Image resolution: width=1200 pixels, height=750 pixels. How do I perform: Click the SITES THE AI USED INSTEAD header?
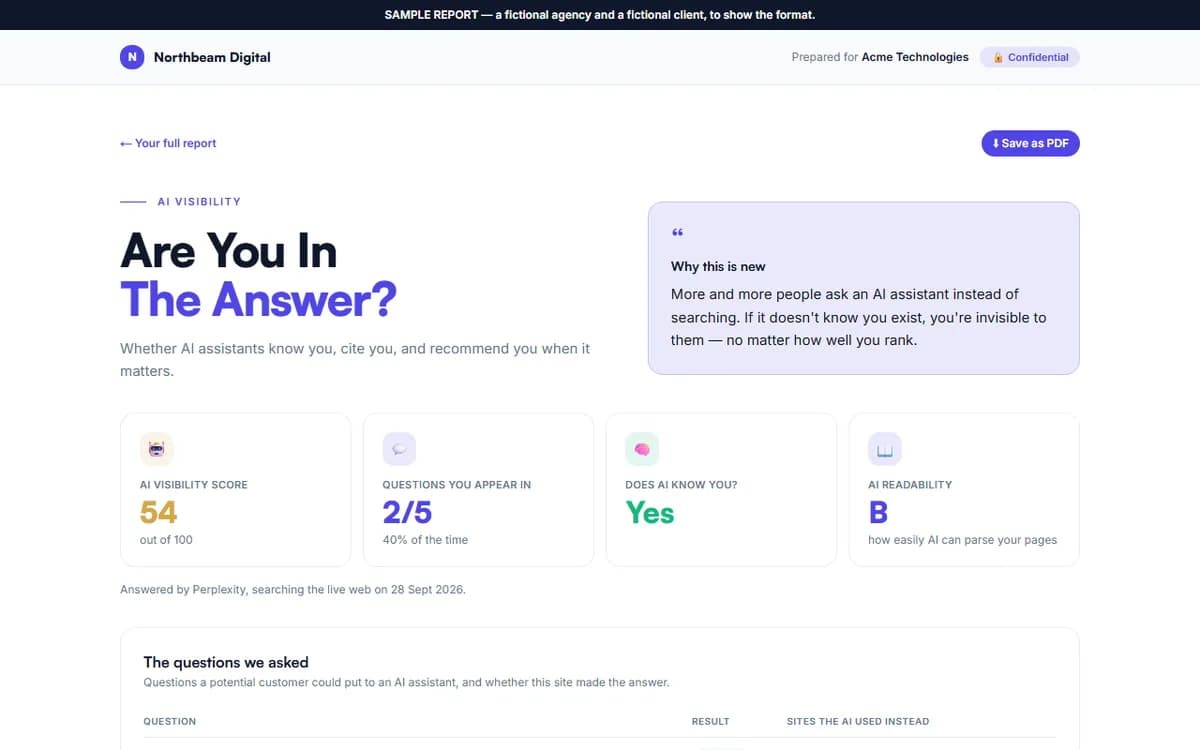pyautogui.click(x=858, y=721)
